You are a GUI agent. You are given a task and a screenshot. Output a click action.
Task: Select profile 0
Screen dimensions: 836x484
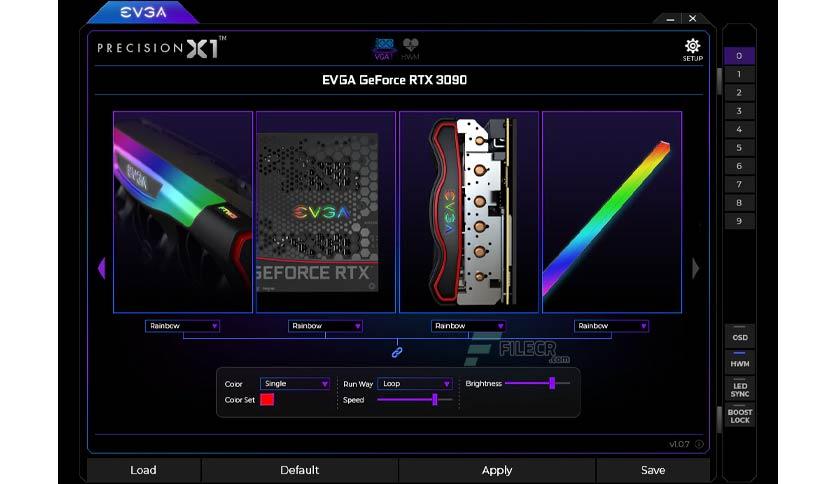(739, 56)
